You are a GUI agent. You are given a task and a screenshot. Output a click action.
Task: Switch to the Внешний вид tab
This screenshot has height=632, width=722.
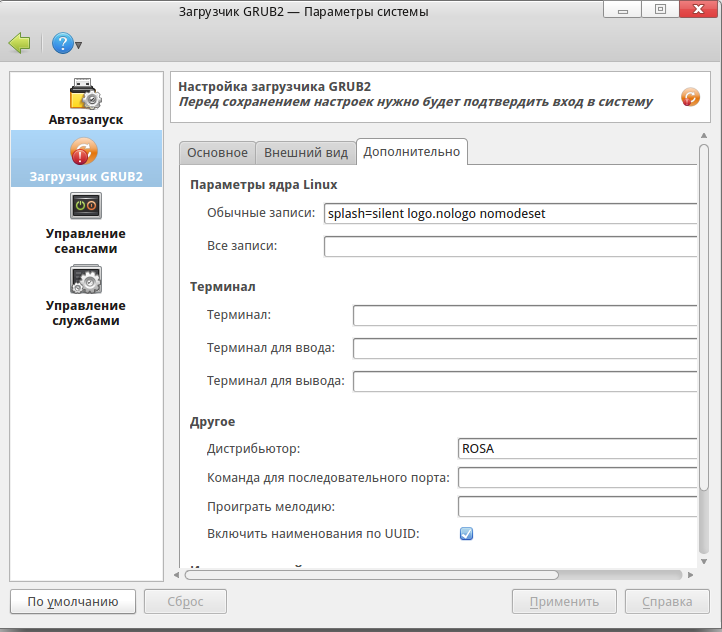(305, 152)
